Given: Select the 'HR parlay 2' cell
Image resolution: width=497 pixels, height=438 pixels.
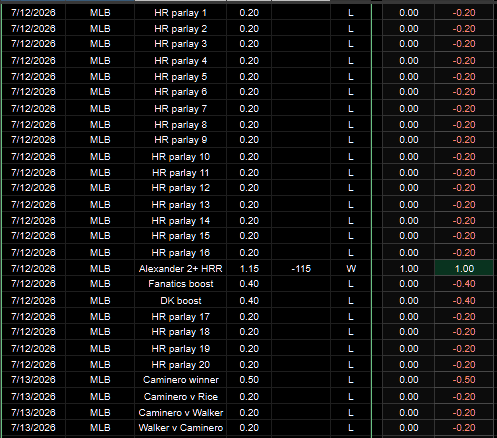Looking at the screenshot, I should click(180, 29).
